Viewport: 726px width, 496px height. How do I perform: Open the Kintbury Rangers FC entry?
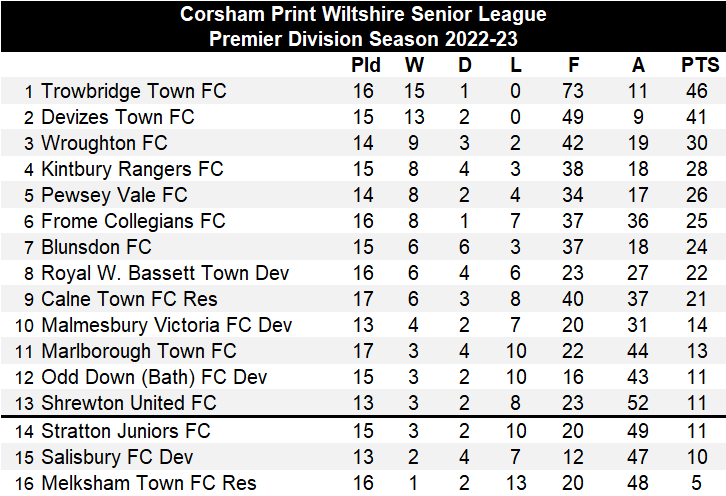pos(132,169)
